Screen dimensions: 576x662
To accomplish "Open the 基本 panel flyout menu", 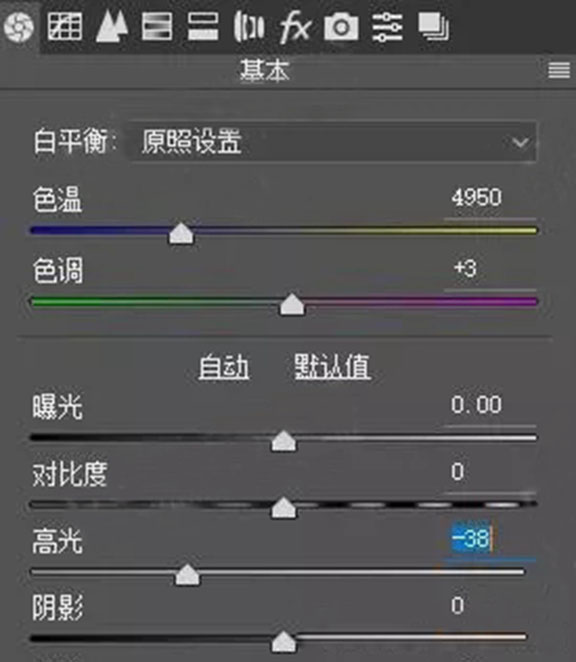I will click(559, 70).
